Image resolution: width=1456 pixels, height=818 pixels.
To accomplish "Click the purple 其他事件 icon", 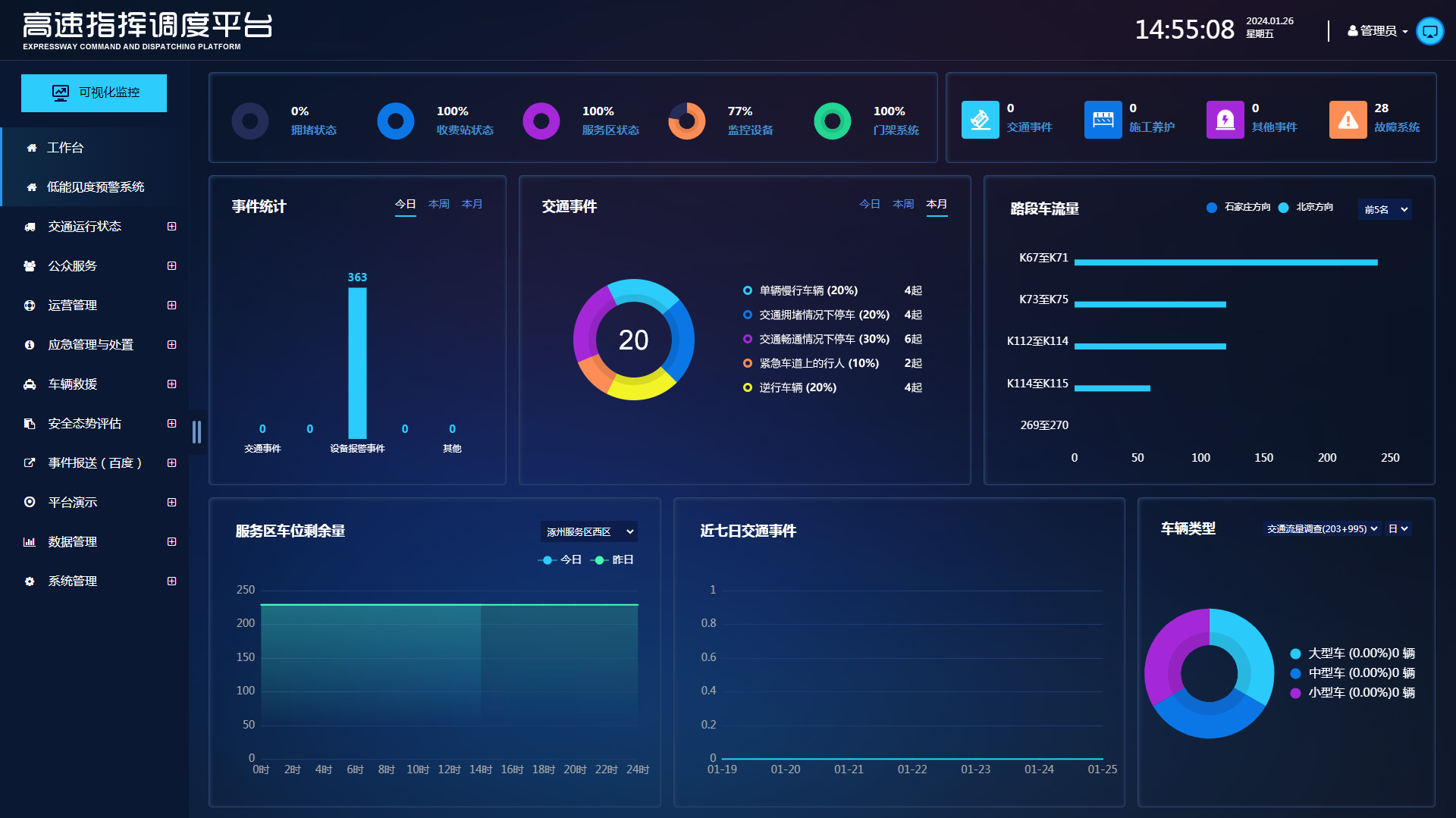I will click(1225, 120).
